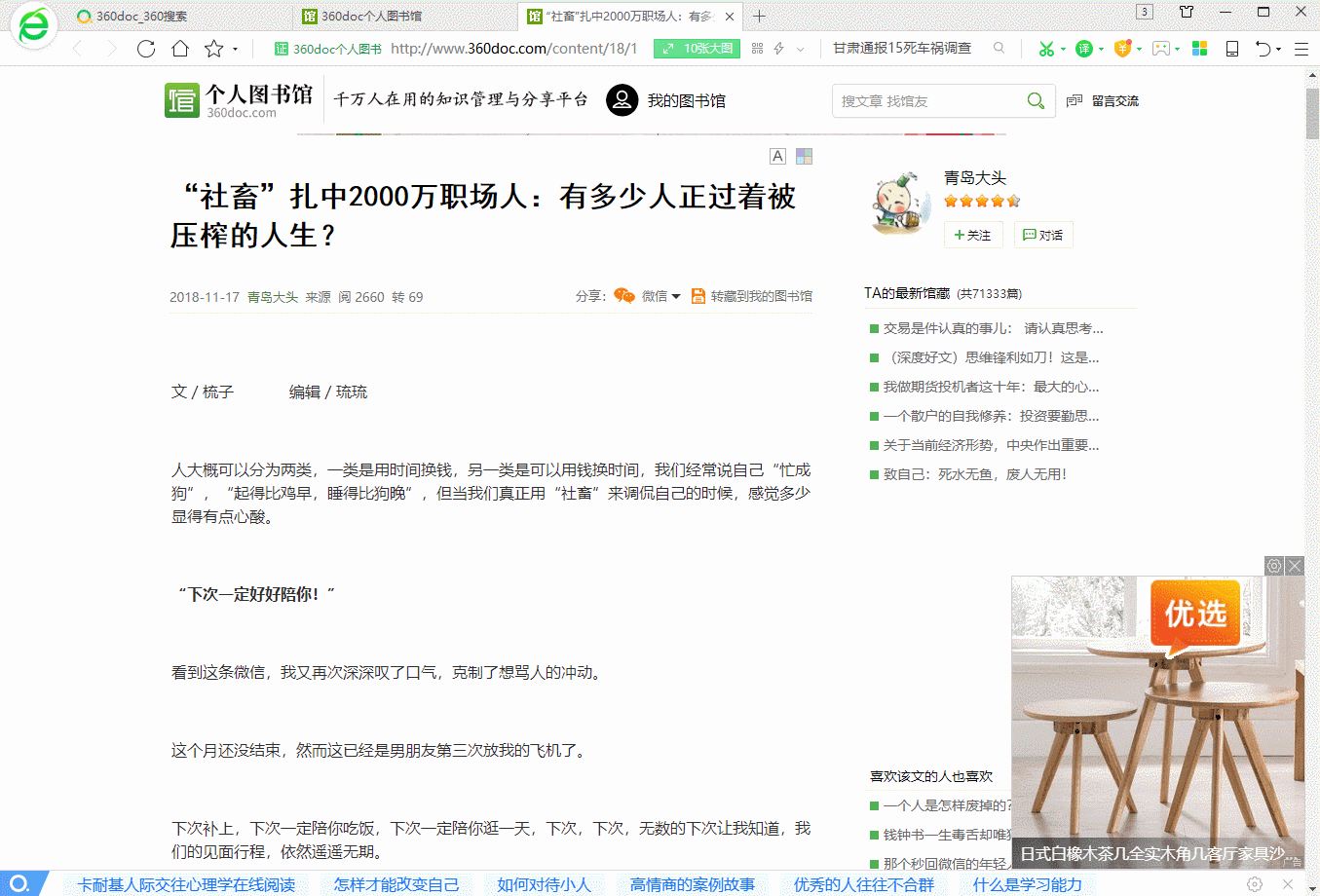Screen dimensions: 1320x896
Task: Switch to the 360doc_360搜索 tab
Action: pyautogui.click(x=141, y=17)
